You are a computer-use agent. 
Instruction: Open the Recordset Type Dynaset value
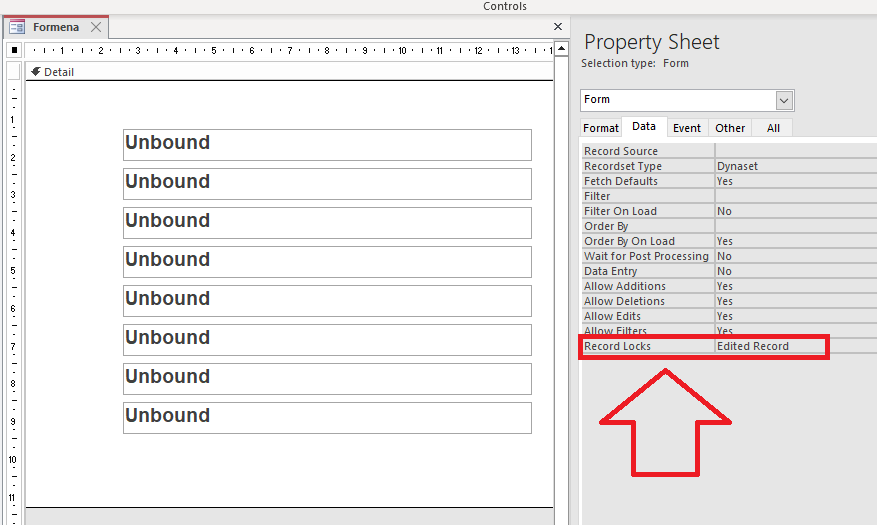tap(795, 166)
